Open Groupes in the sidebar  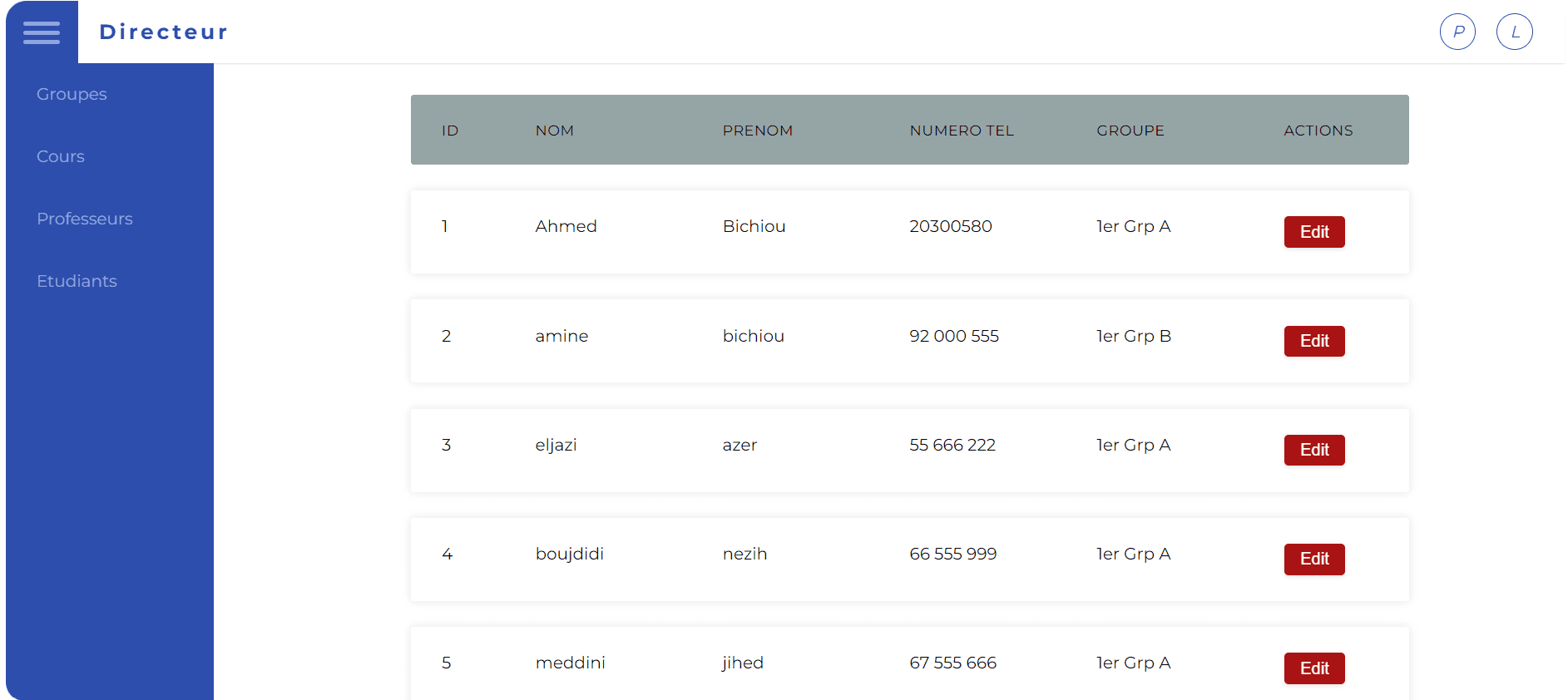coord(72,94)
